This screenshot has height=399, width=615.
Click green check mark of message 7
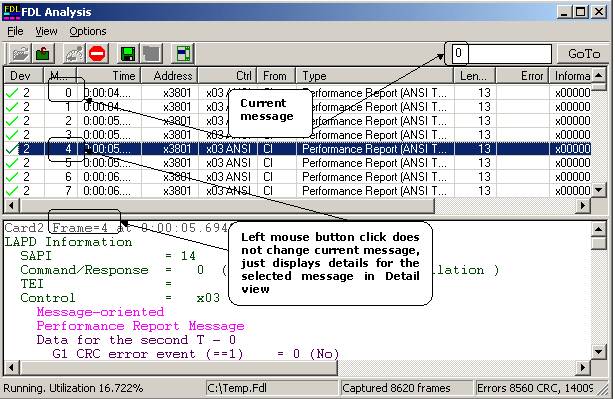point(12,191)
